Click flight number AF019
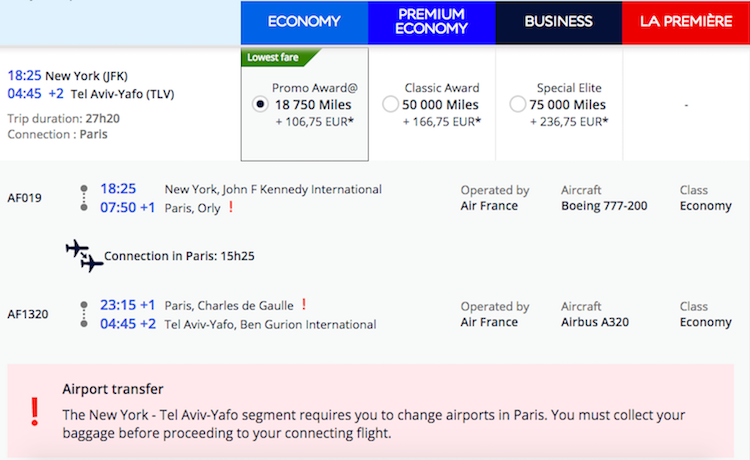 point(24,198)
